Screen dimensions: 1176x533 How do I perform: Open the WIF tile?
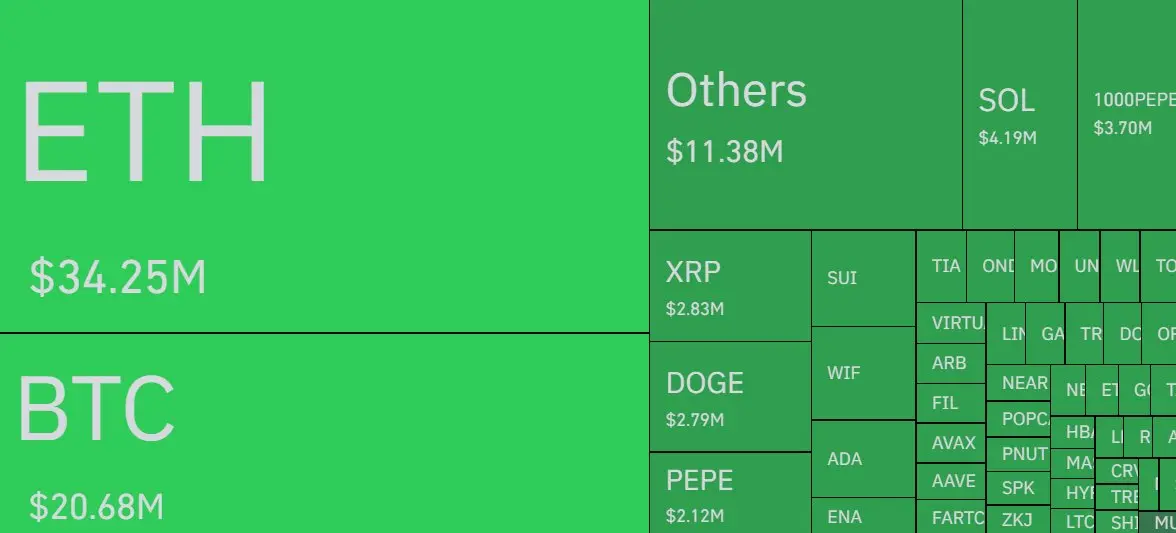(863, 373)
